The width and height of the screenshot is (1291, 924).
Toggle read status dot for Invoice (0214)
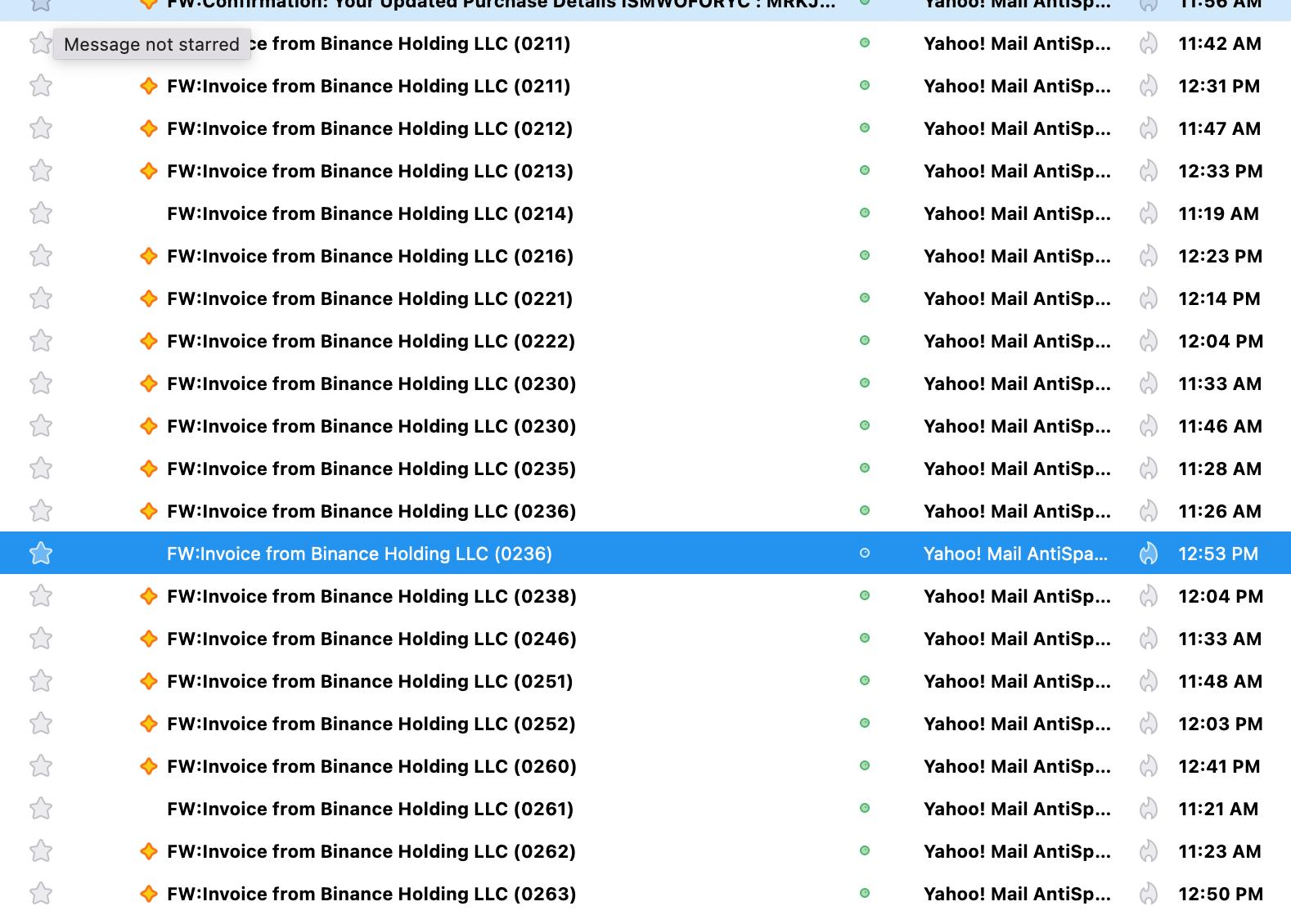pyautogui.click(x=865, y=213)
